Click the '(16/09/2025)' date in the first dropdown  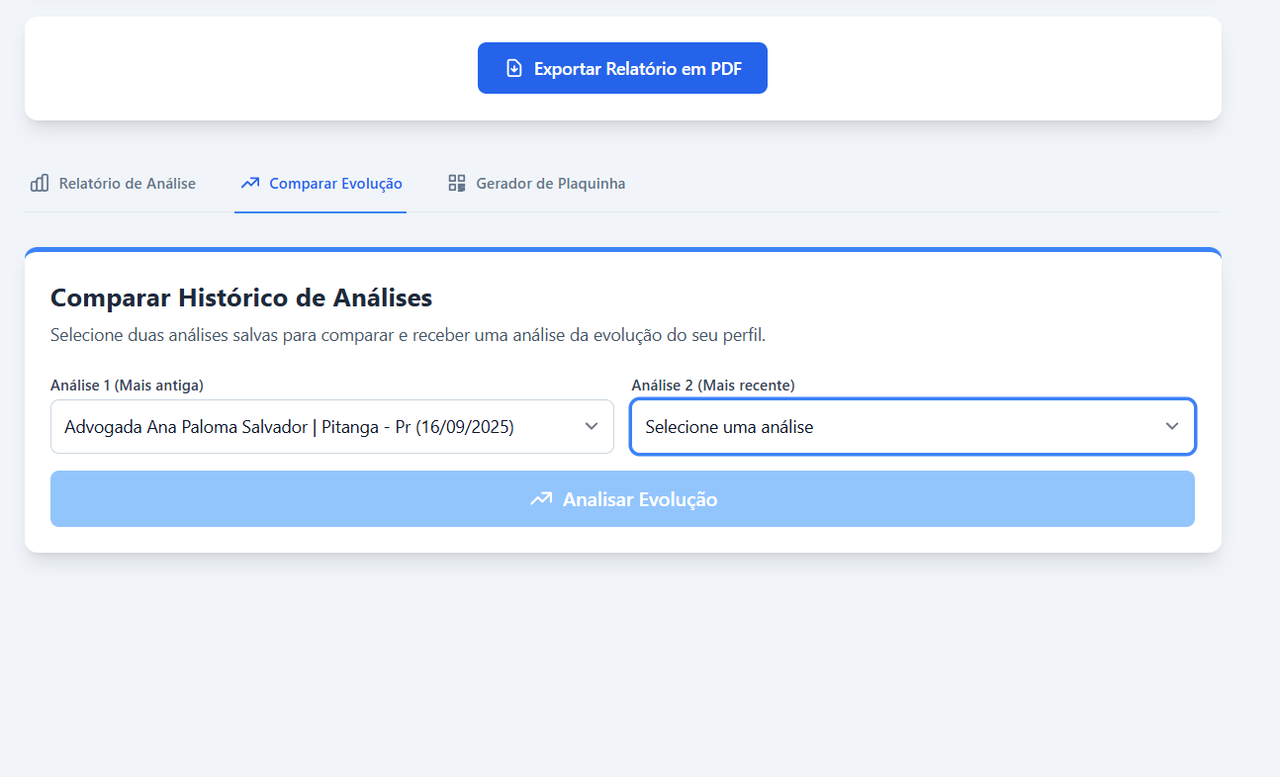pyautogui.click(x=465, y=427)
